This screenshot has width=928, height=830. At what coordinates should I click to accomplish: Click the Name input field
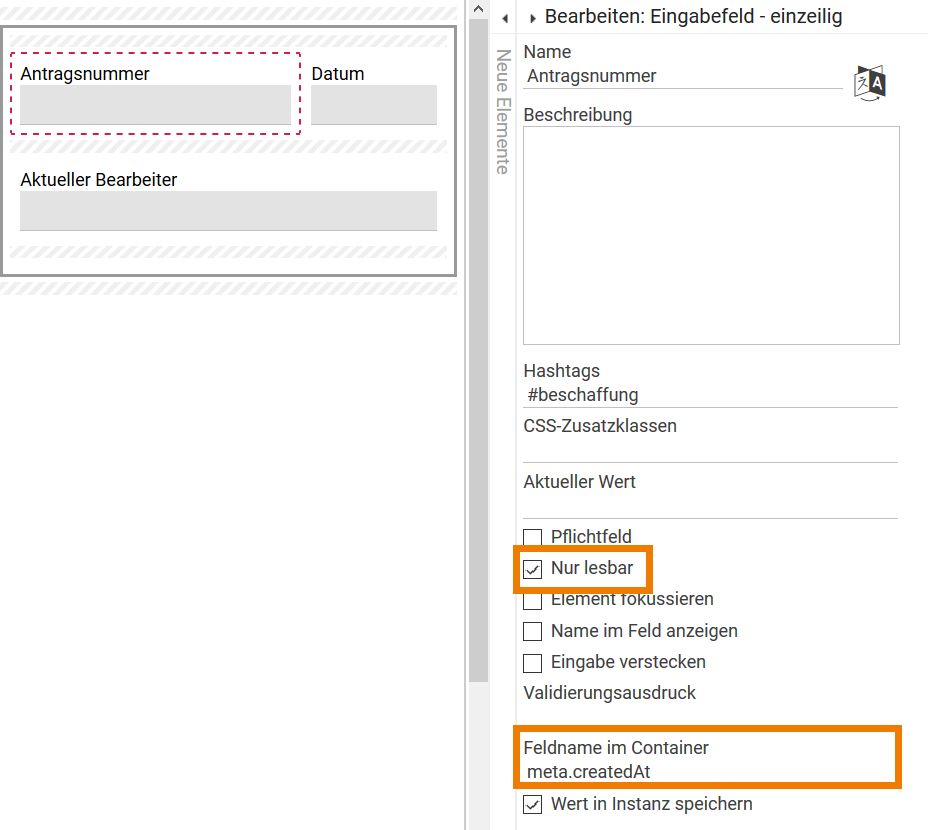click(683, 76)
